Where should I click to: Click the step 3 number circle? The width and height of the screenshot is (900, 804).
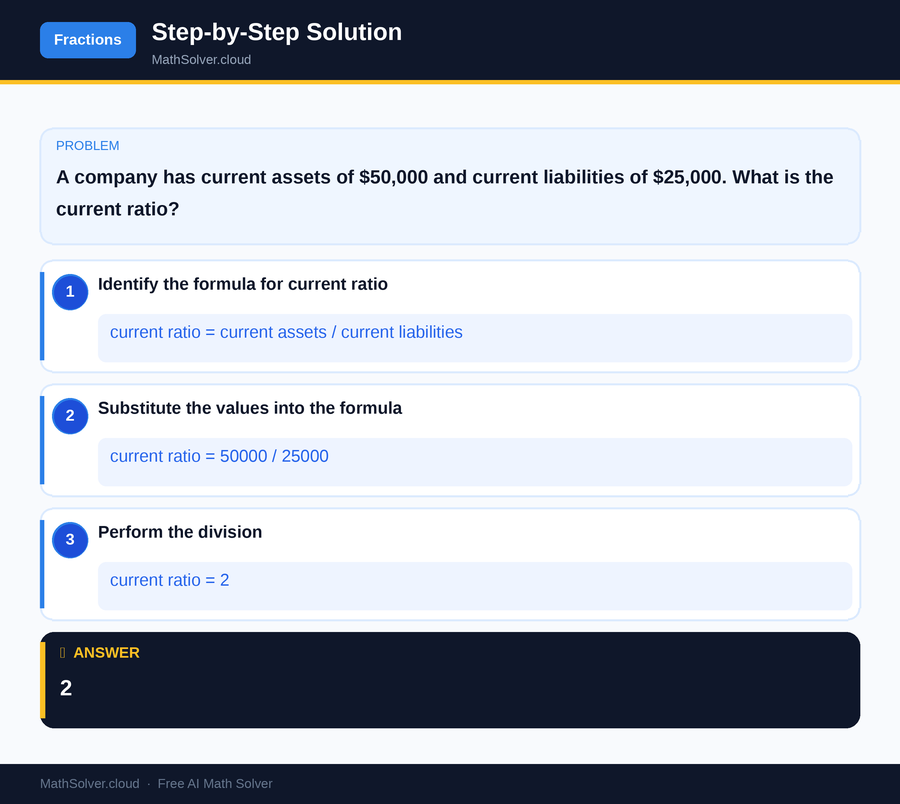click(x=70, y=540)
